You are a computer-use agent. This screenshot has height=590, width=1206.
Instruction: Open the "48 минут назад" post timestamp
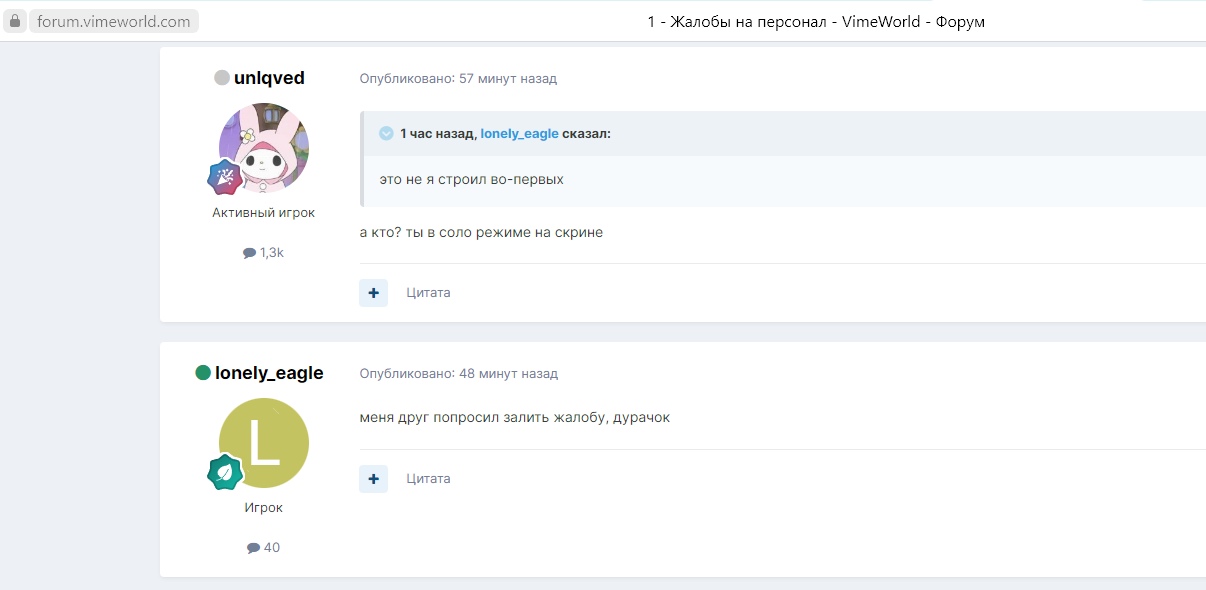pos(508,374)
